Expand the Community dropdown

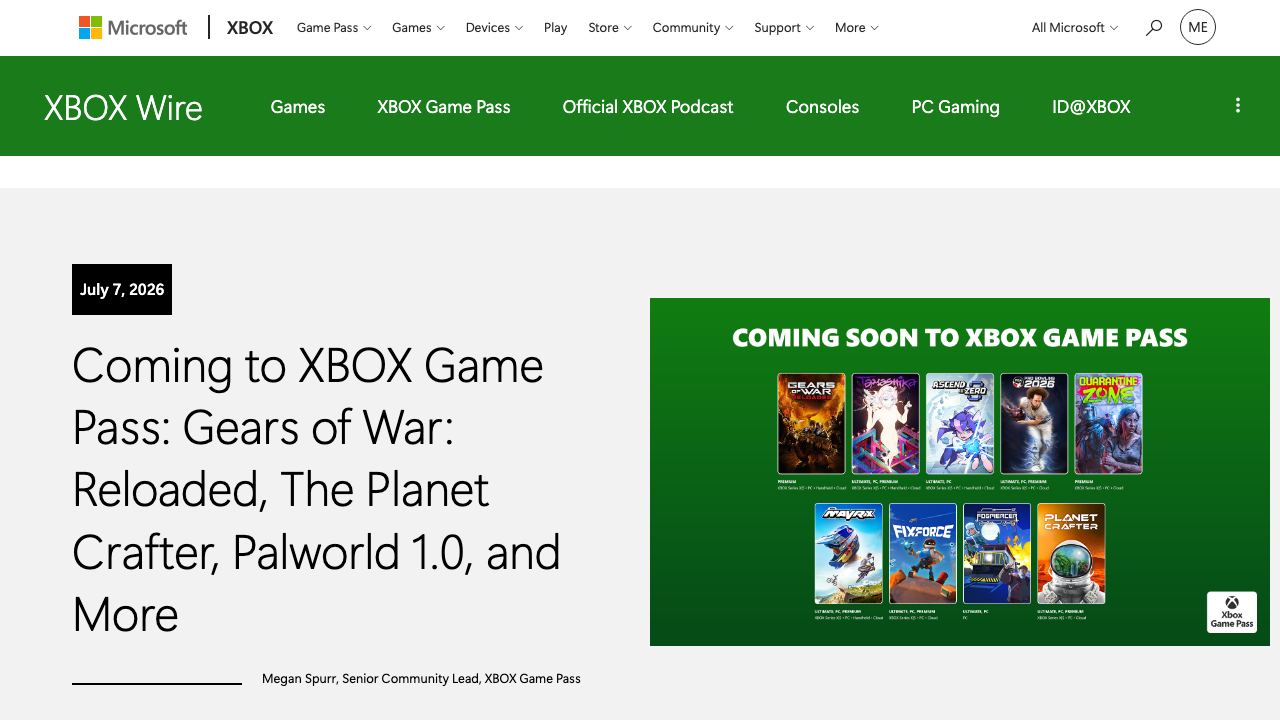[x=693, y=28]
